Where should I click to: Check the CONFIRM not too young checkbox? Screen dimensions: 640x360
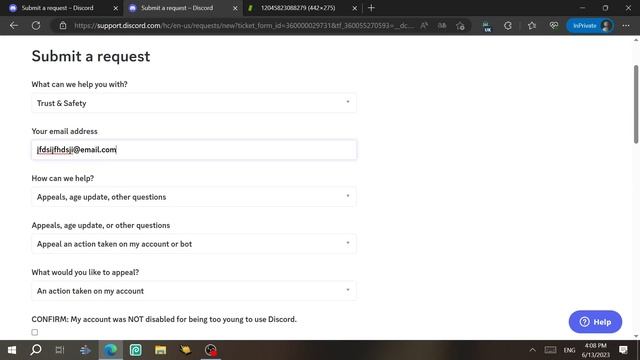click(x=35, y=332)
